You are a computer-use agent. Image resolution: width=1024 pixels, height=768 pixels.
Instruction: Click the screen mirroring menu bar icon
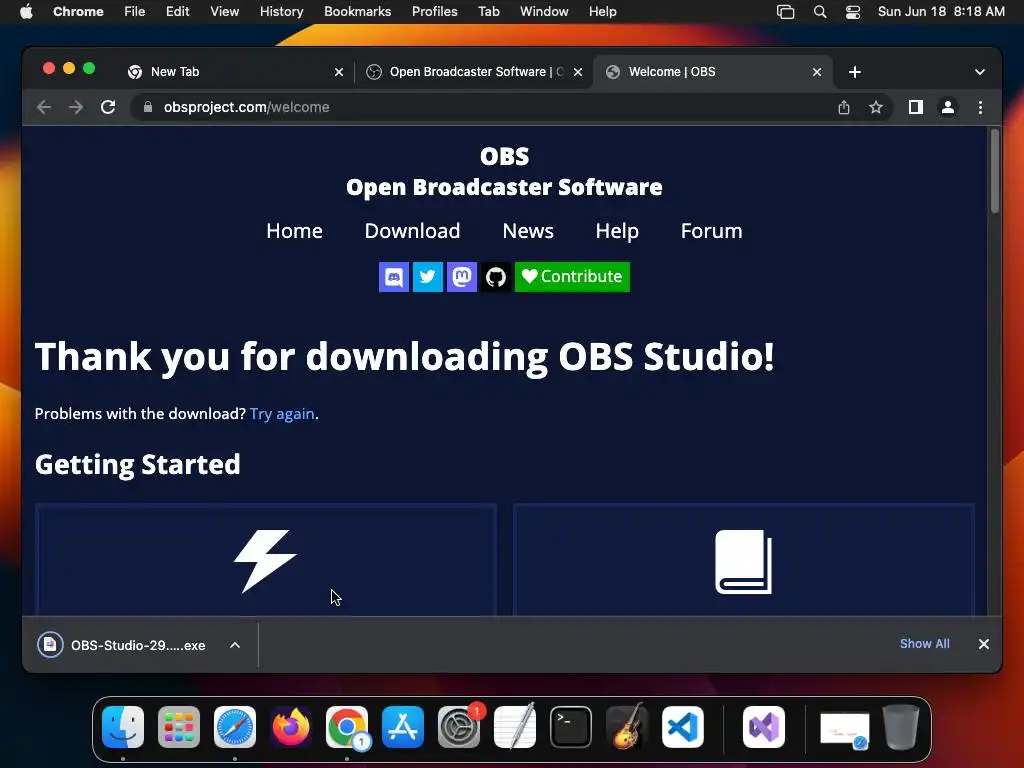tap(785, 12)
